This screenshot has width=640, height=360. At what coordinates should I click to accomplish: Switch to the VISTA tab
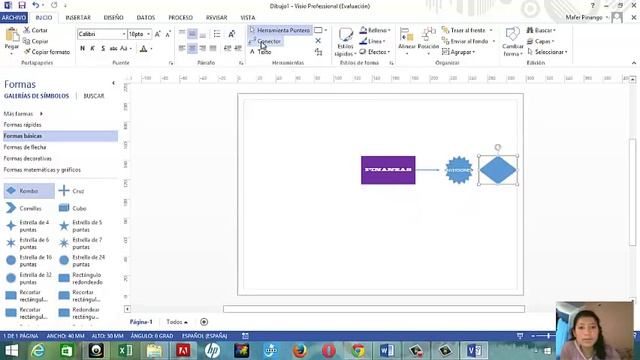247,18
